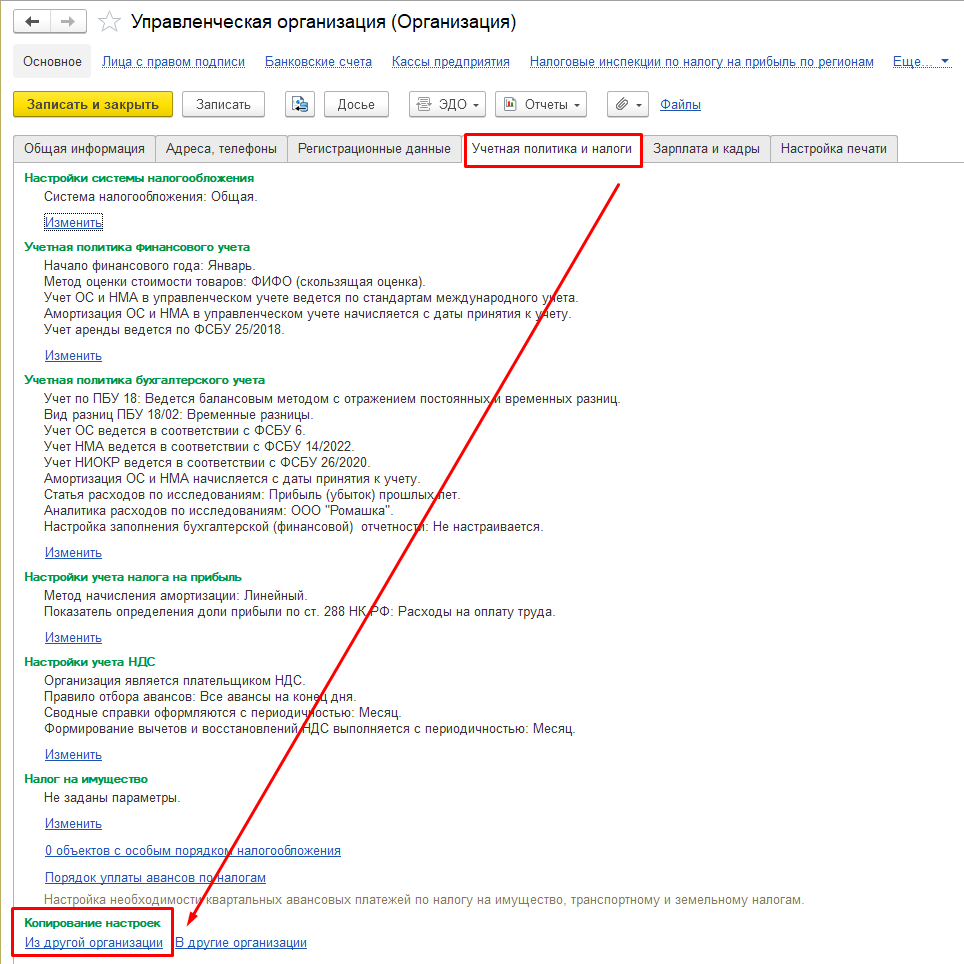Switch to Общая информация tab
The height and width of the screenshot is (964, 964).
(x=85, y=149)
